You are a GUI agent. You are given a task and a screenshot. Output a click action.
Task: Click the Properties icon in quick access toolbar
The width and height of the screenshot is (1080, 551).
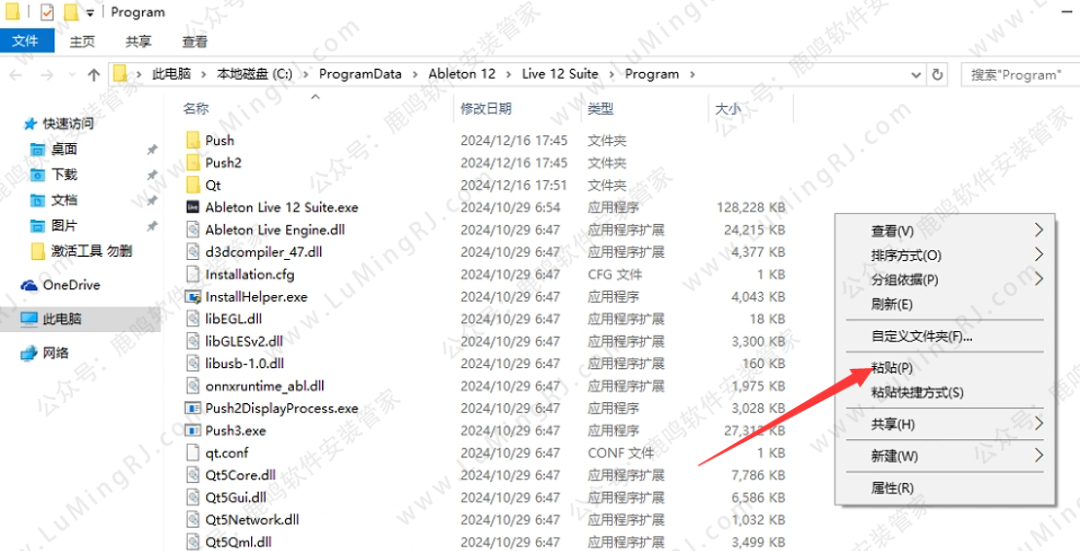tap(47, 12)
